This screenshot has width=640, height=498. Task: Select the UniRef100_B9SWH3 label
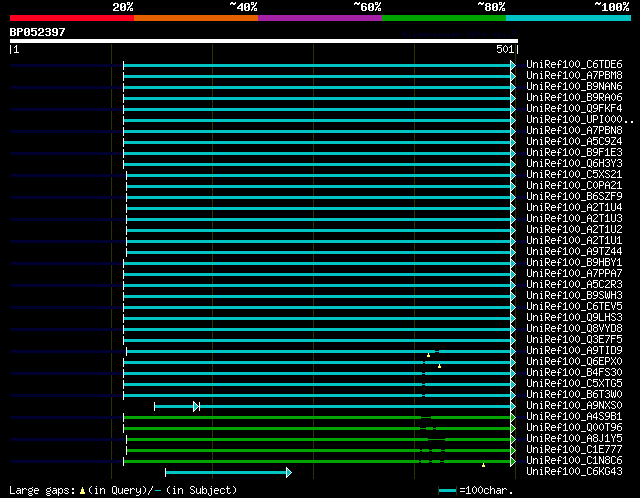pos(574,296)
